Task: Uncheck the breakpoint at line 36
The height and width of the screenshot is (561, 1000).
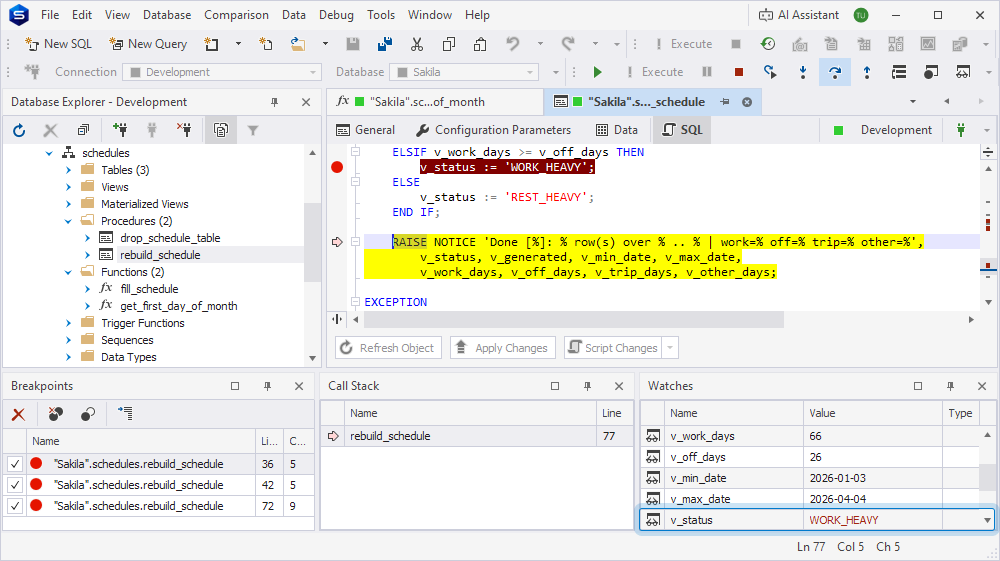Action: tap(15, 464)
